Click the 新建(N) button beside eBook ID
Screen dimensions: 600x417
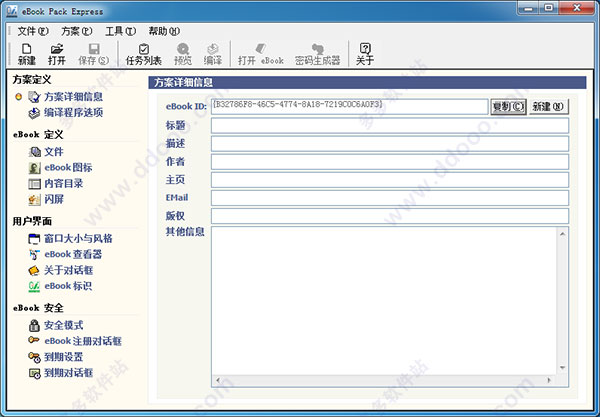coord(548,107)
